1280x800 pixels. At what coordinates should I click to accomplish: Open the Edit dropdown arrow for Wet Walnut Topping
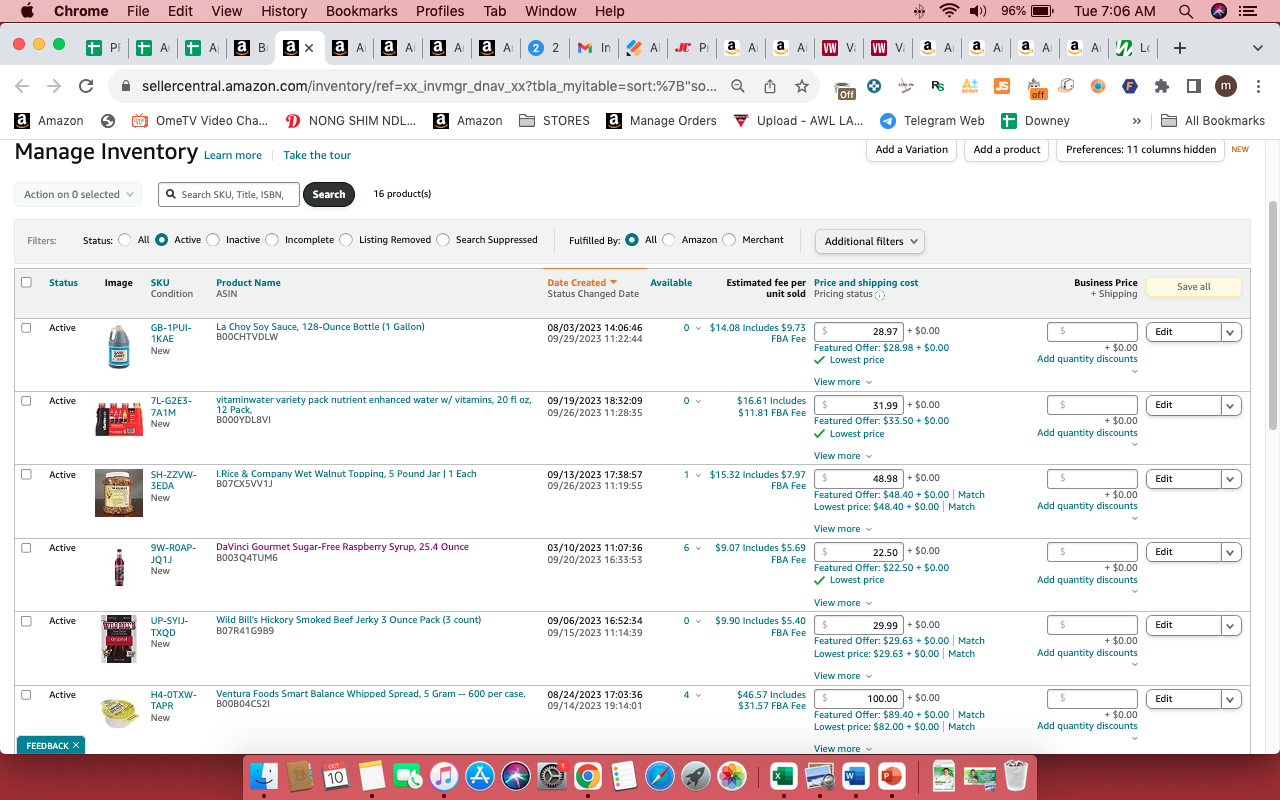(1231, 479)
